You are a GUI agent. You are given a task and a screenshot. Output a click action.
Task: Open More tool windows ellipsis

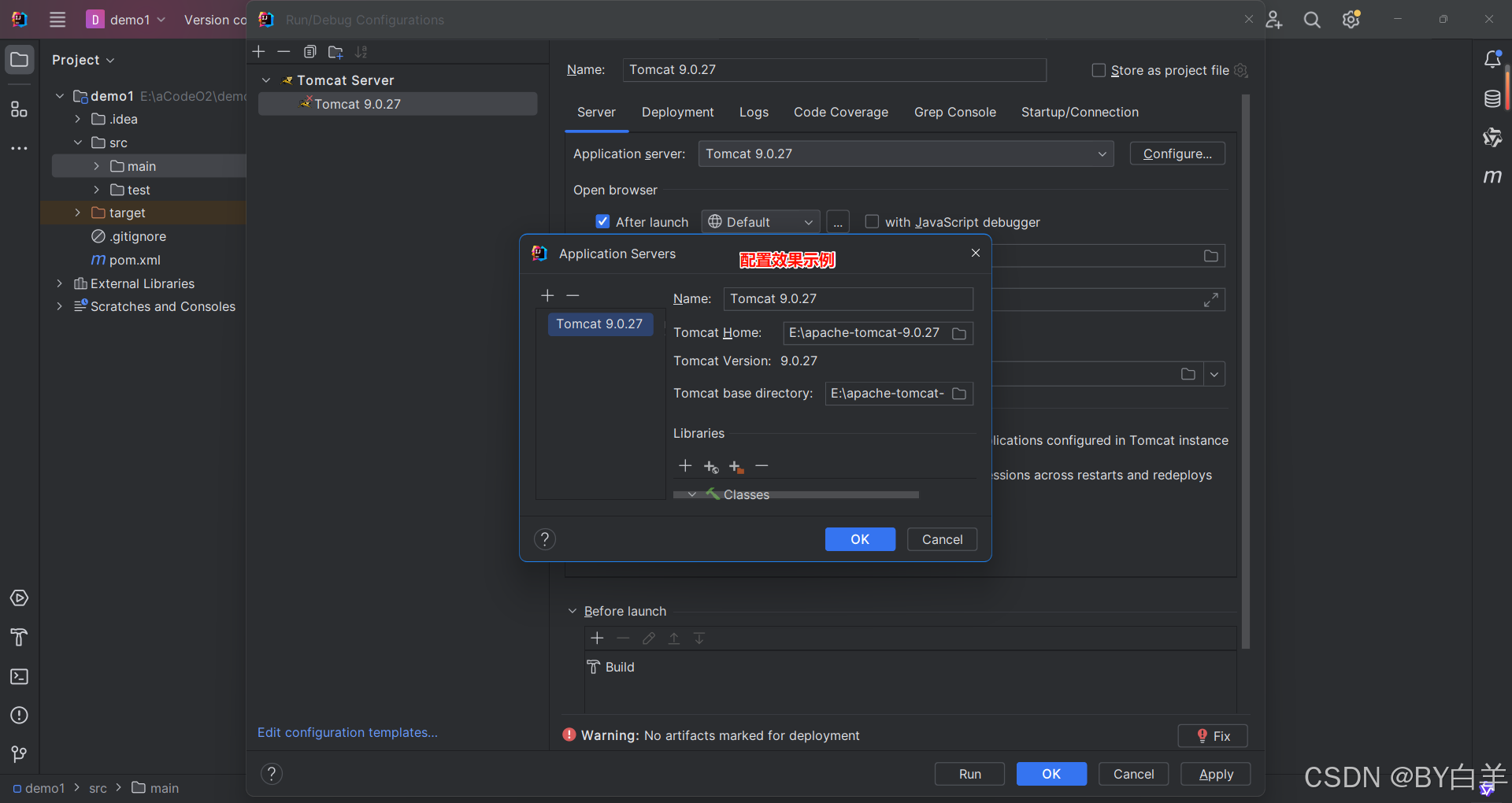point(19,148)
